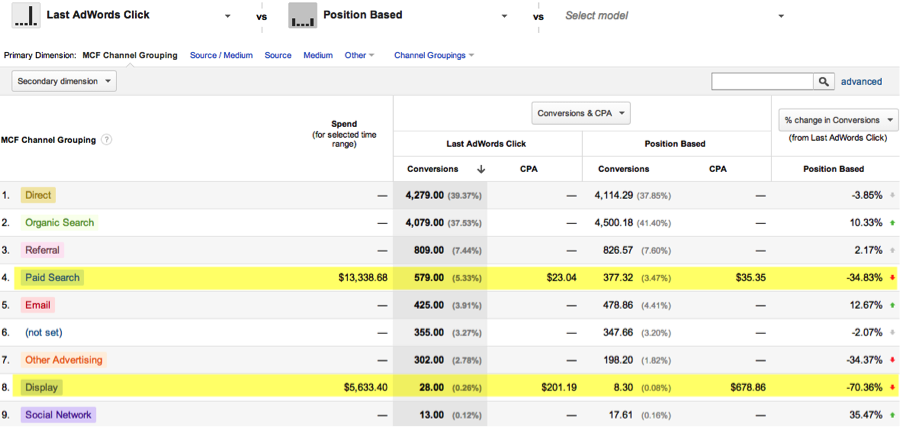
Task: Click Paid Search CPA value $23.04
Action: click(561, 278)
